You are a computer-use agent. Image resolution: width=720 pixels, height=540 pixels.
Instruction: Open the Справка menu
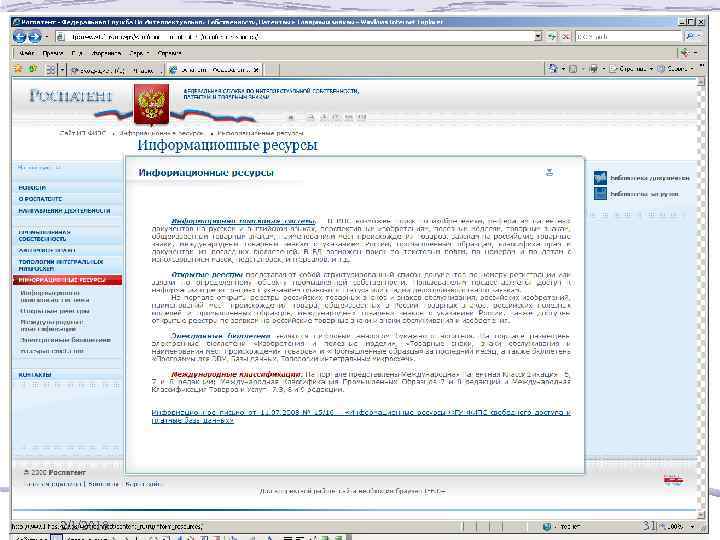point(169,53)
